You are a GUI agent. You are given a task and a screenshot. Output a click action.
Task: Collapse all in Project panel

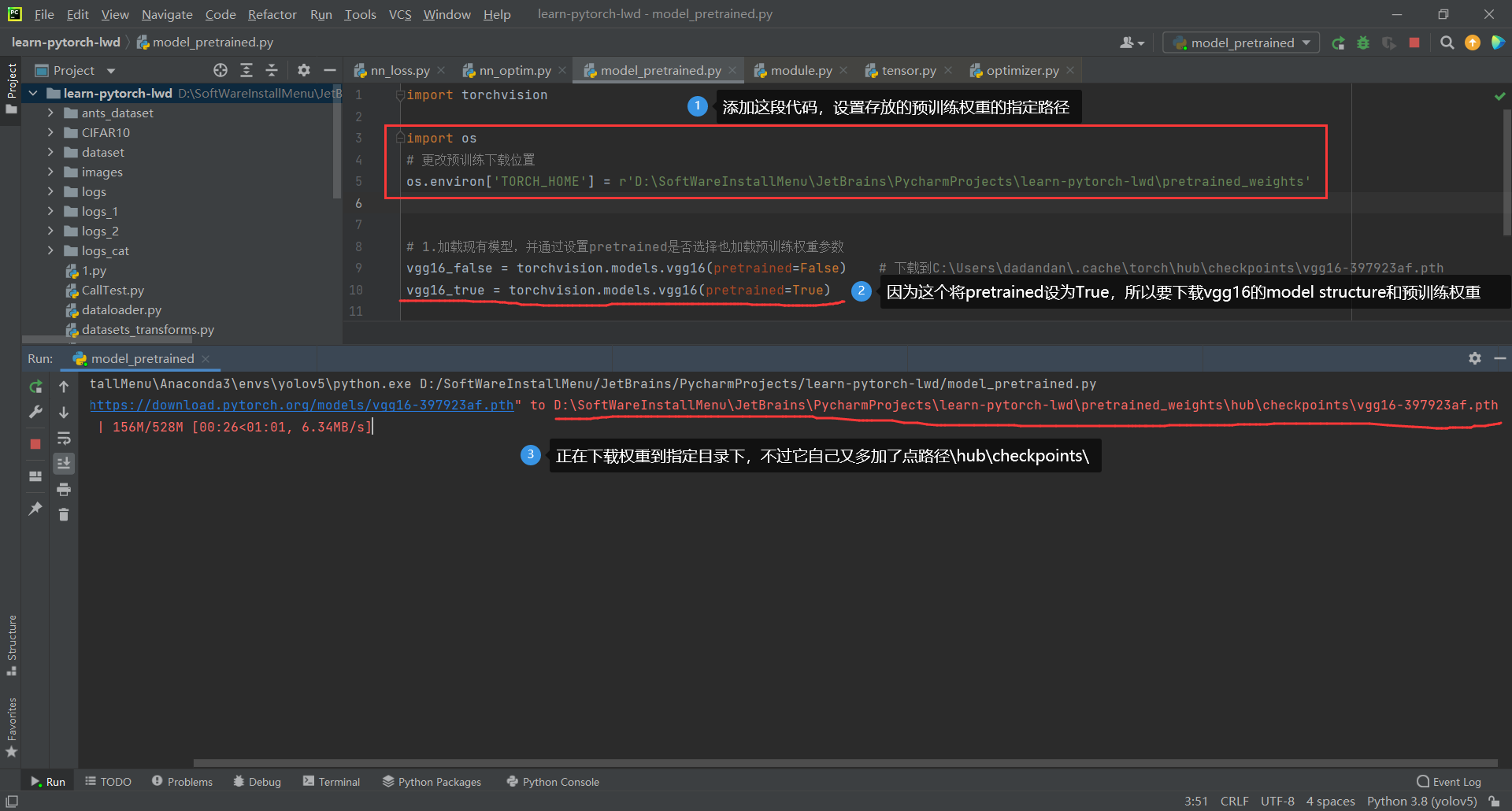272,70
